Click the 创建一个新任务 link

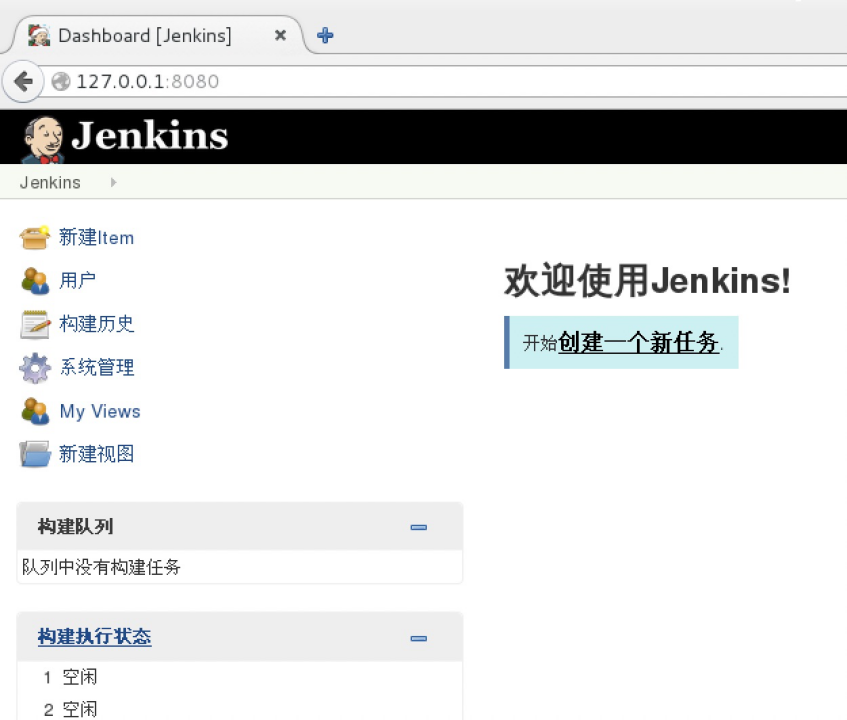tap(638, 343)
